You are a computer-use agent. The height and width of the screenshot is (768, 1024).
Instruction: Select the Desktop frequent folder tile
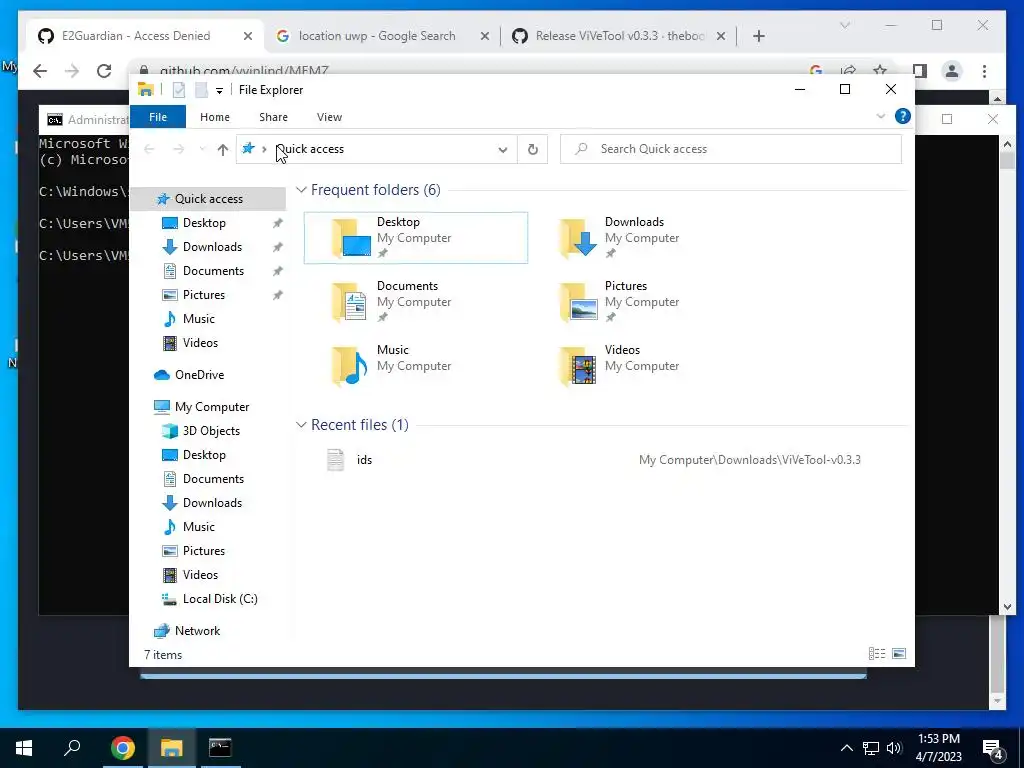coord(416,238)
